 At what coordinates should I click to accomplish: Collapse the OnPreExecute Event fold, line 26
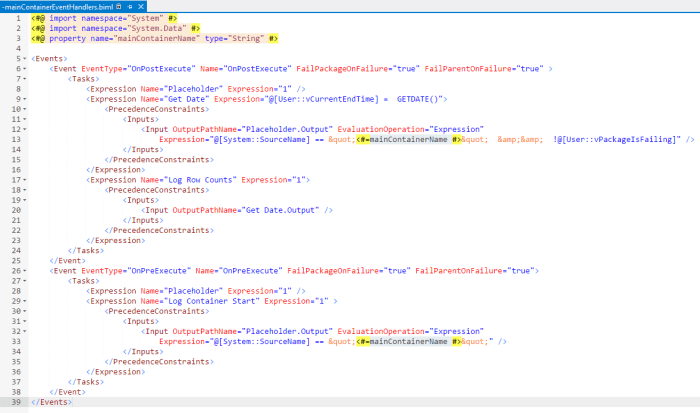pyautogui.click(x=25, y=271)
